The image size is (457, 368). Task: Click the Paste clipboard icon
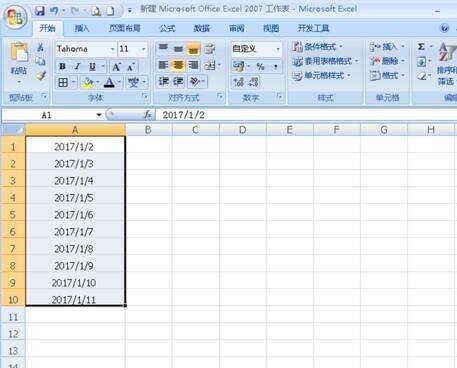(x=19, y=53)
